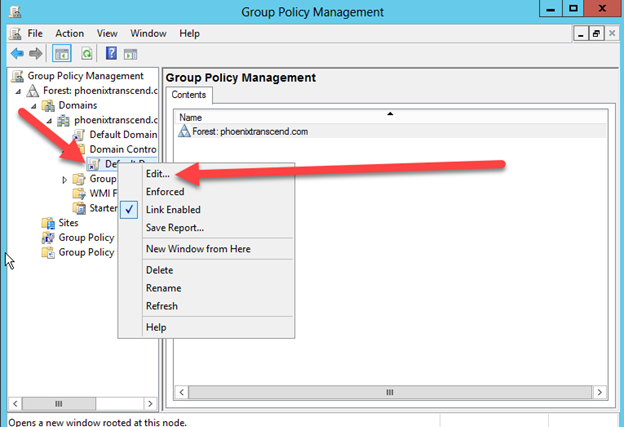Choose Save Report... in context menu
The width and height of the screenshot is (624, 427).
(x=175, y=228)
